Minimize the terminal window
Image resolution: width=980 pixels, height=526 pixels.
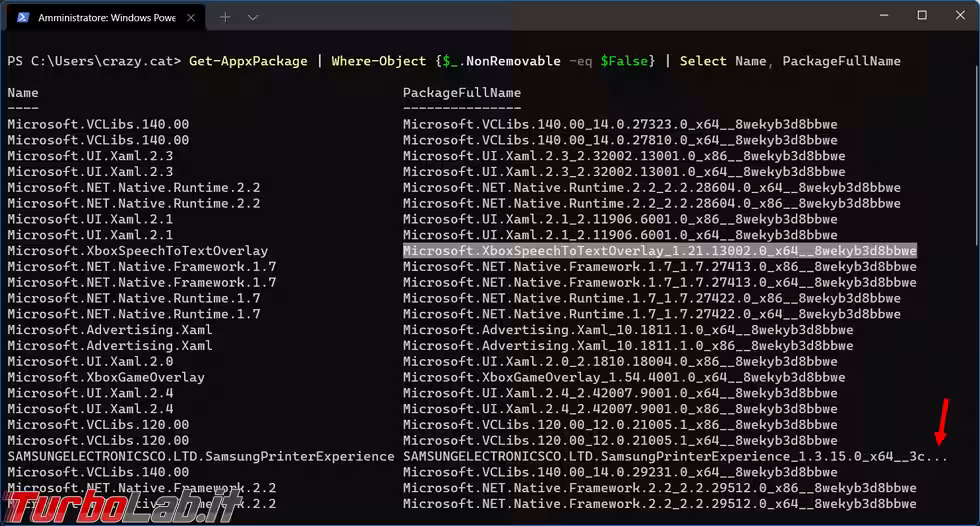coord(884,15)
